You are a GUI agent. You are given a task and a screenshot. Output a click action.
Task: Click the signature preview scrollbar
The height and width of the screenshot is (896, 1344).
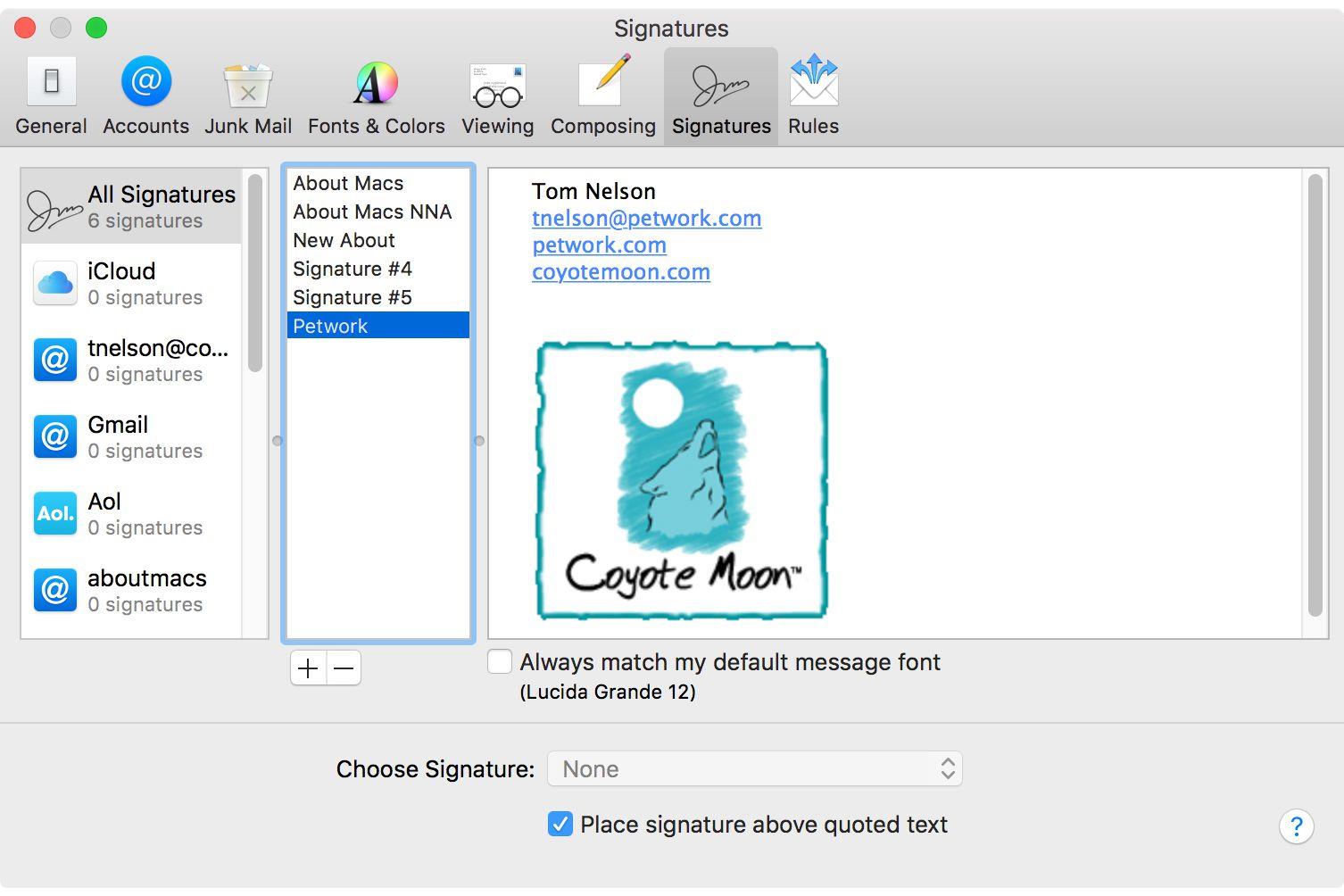[1315, 394]
